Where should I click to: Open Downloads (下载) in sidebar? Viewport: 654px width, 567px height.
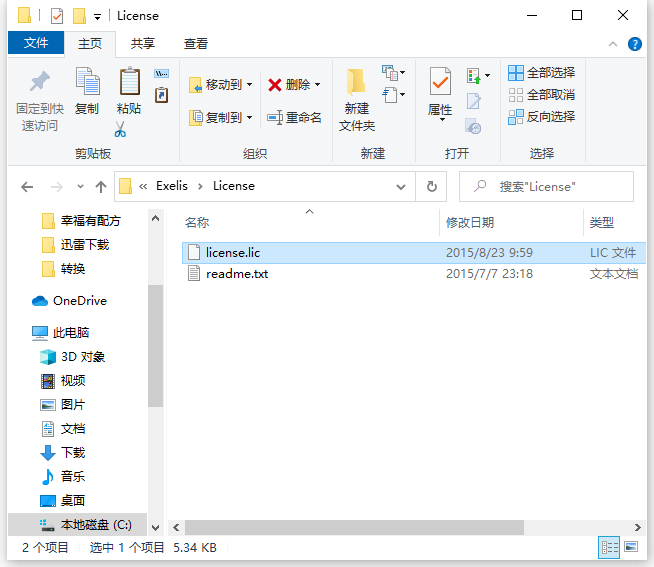point(63,453)
